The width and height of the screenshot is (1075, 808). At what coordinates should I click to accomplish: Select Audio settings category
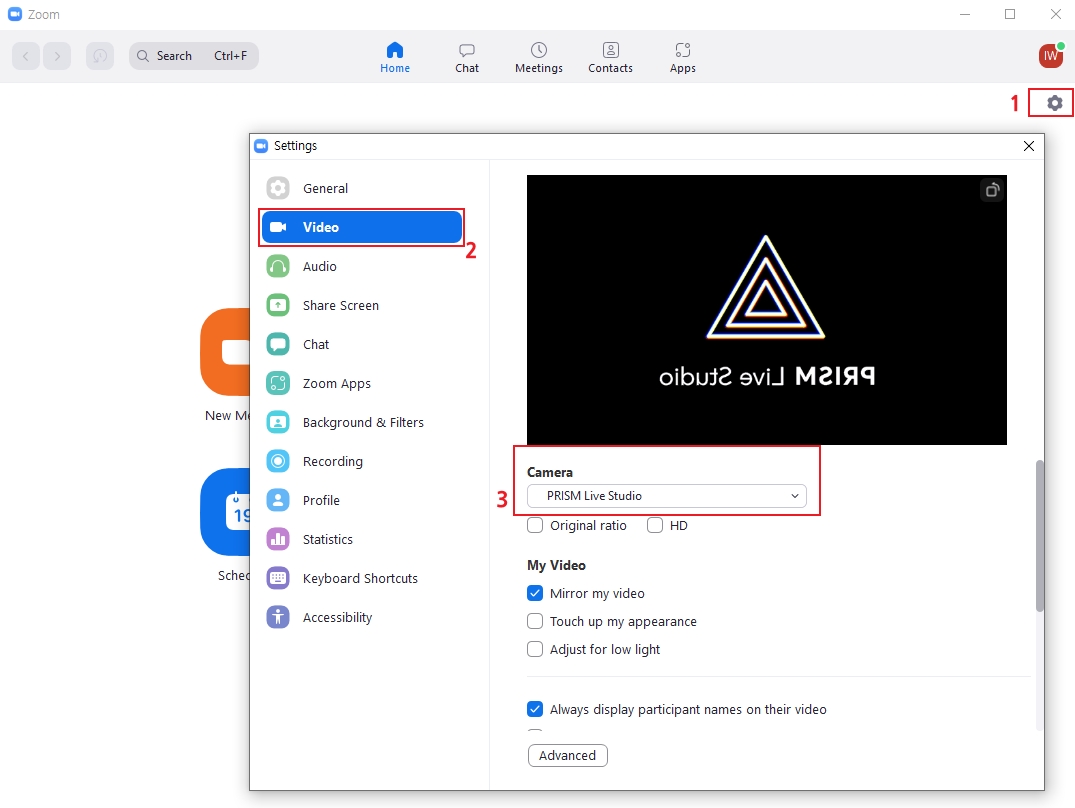[361, 266]
